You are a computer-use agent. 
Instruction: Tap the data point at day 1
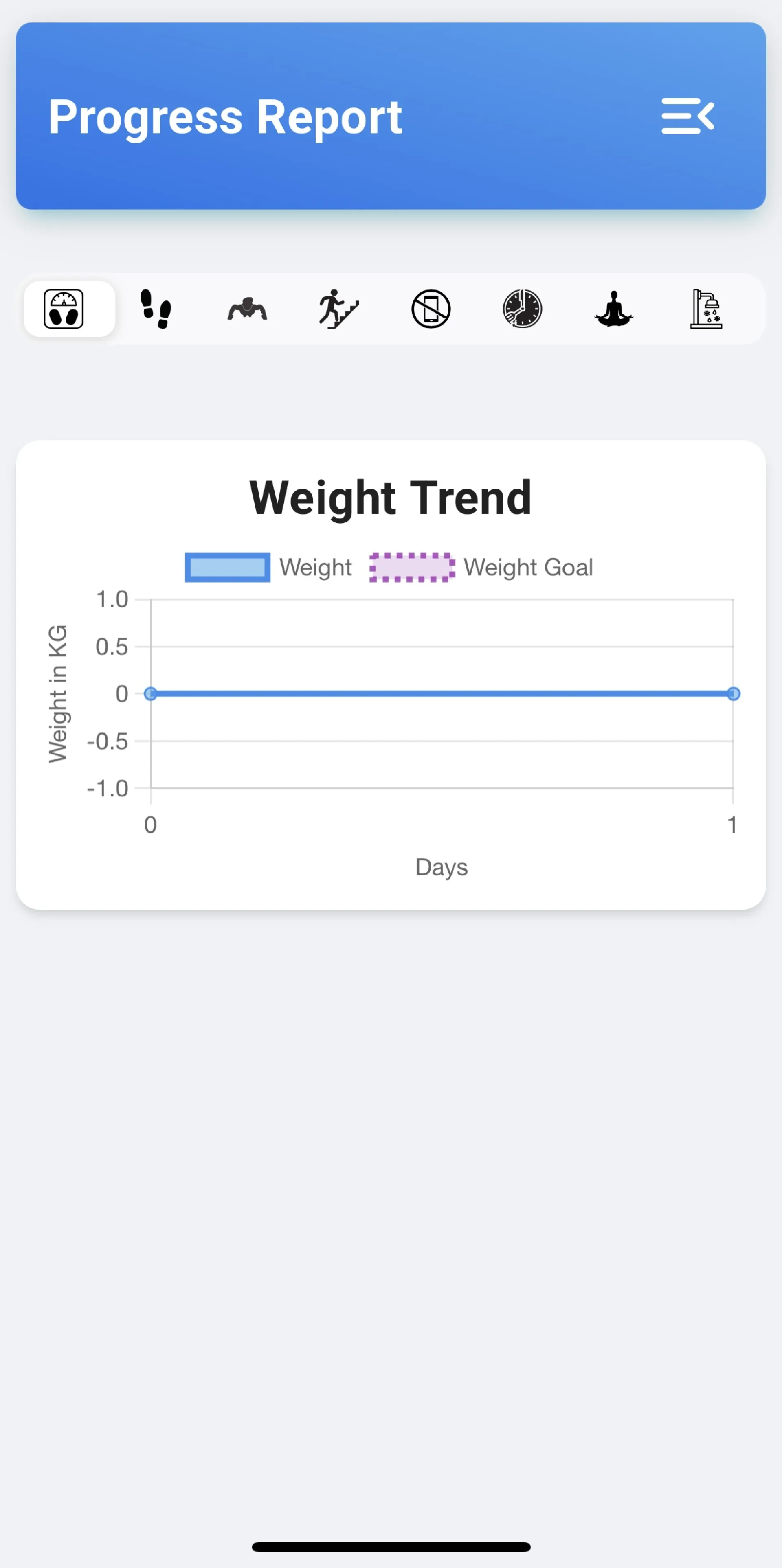(x=733, y=693)
